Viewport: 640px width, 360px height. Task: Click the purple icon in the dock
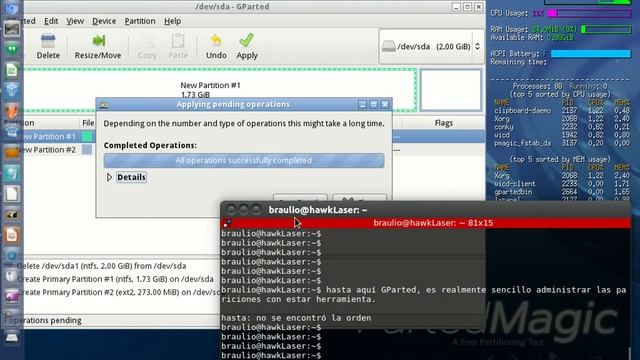coord(12,296)
